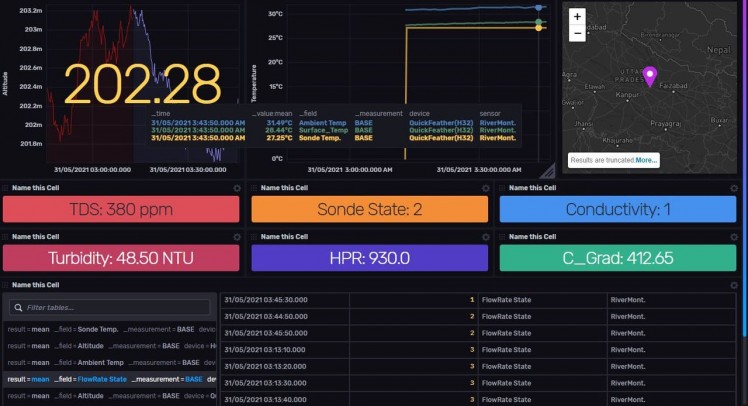748x406 pixels.
Task: Open gear settings for HPR cell
Action: click(485, 237)
